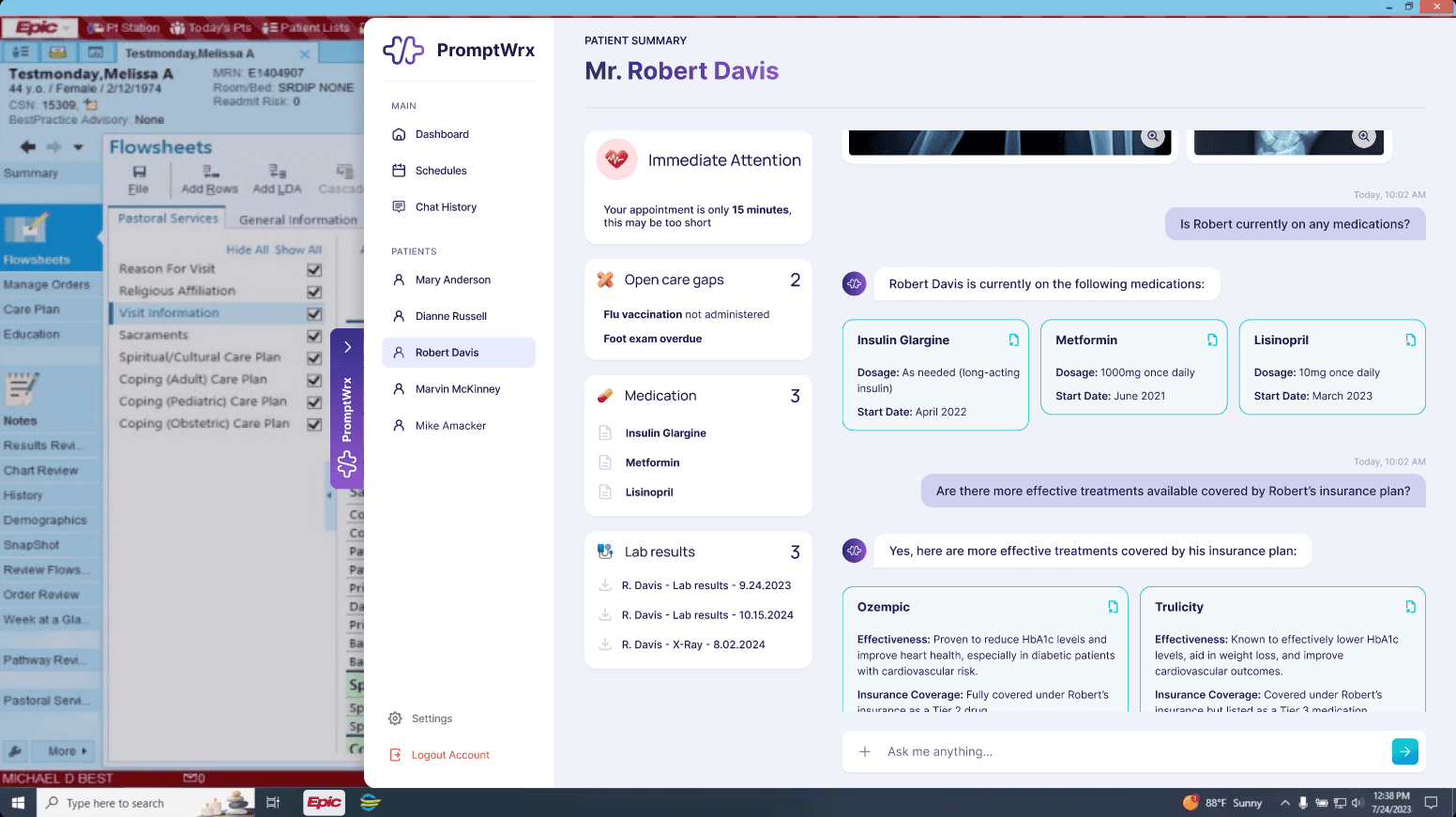Screen dimensions: 1456x817
Task: Copy the Metformin medication card
Action: 1212,340
